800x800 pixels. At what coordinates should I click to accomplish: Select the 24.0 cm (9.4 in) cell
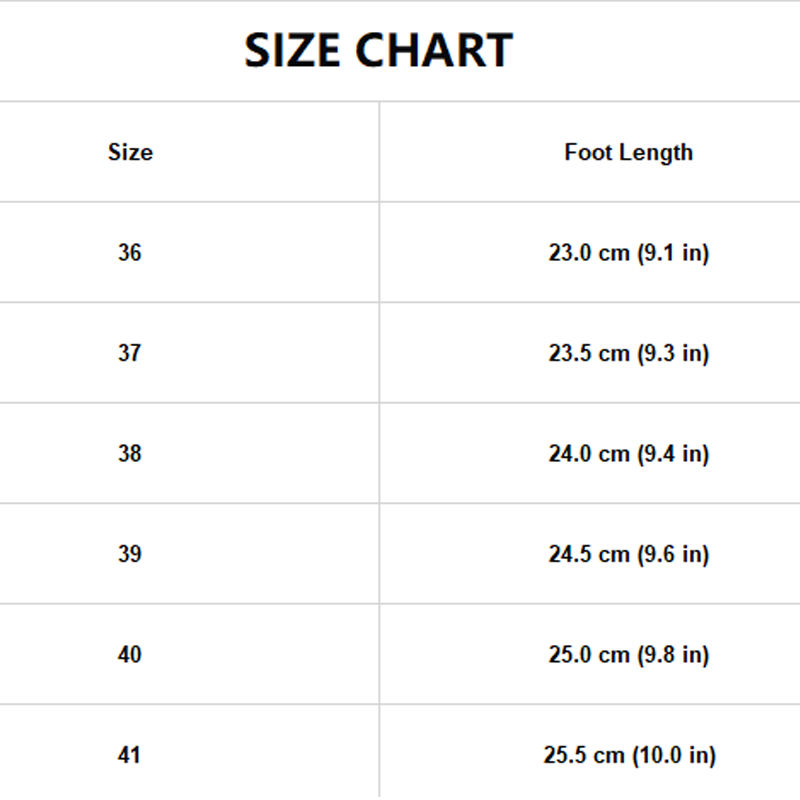628,454
